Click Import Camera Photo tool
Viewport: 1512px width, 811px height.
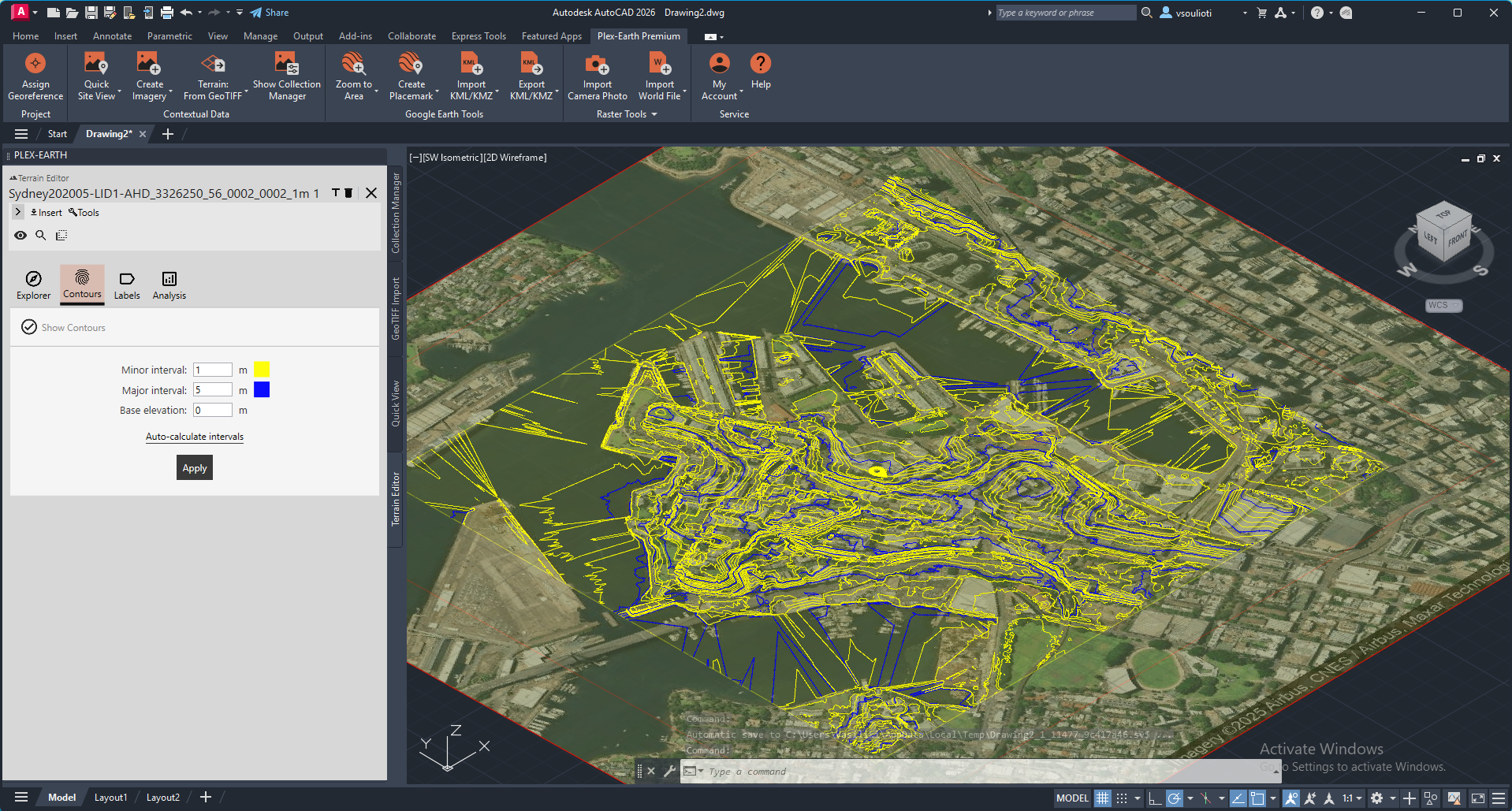click(597, 76)
